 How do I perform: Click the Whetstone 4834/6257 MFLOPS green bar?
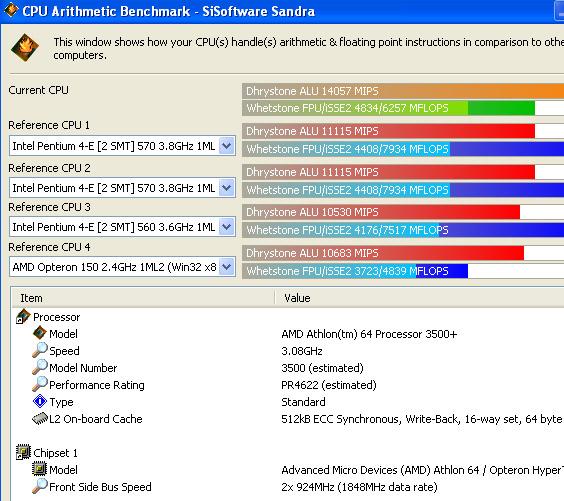pos(388,108)
